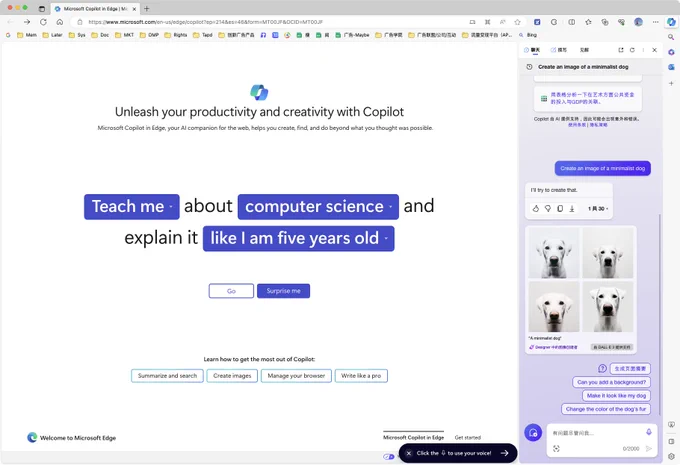The height and width of the screenshot is (465, 680).
Task: Open a new browser tab
Action: [x=147, y=8]
